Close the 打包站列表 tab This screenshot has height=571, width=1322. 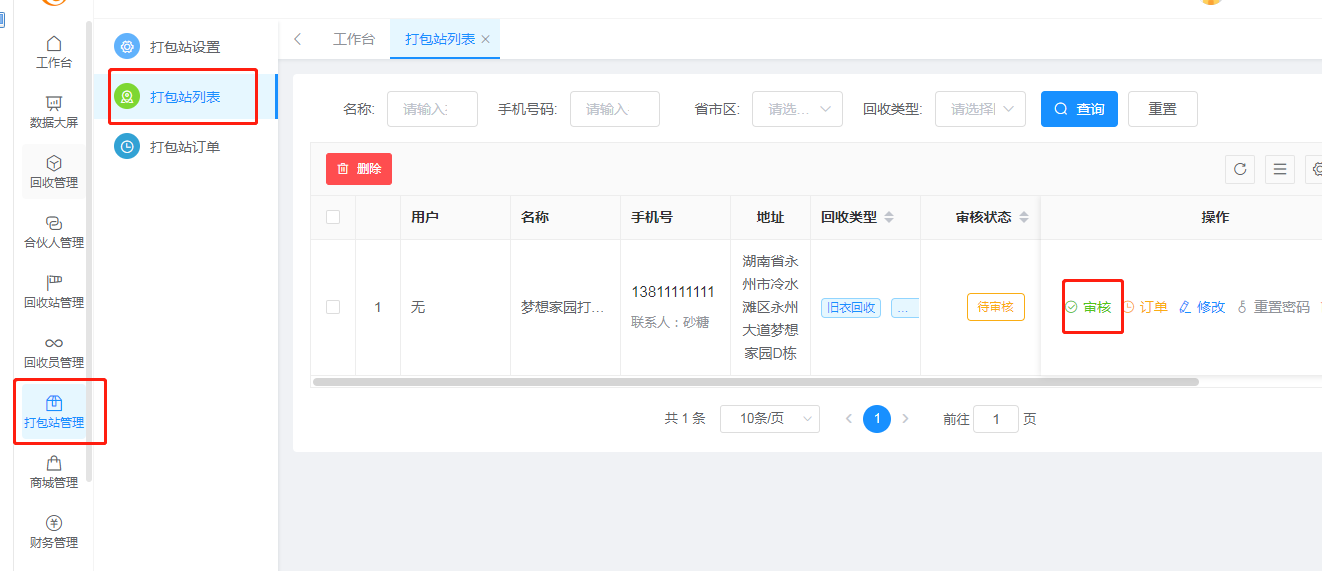(x=486, y=39)
